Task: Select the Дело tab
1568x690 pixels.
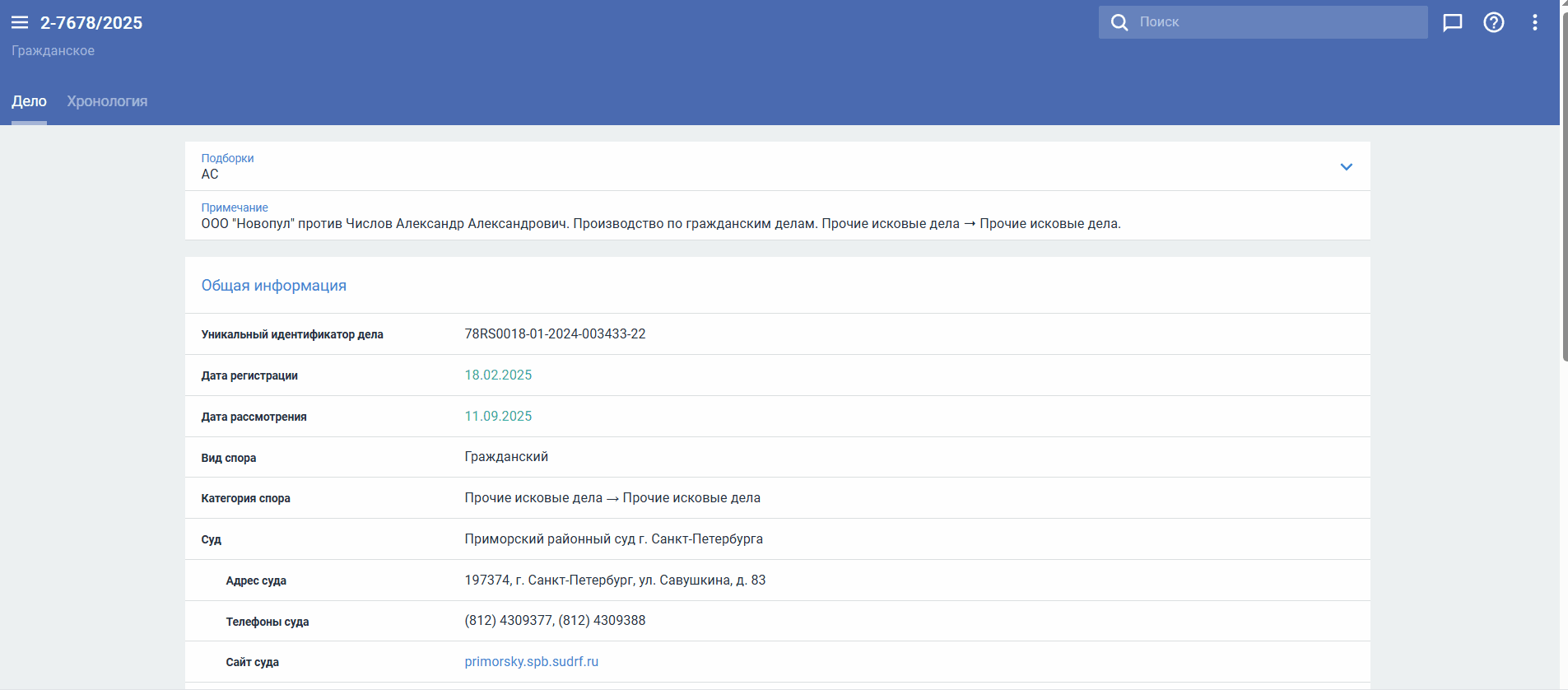Action: click(29, 101)
